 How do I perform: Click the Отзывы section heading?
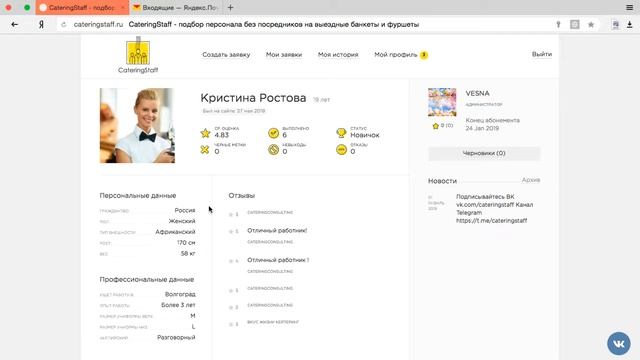(x=242, y=196)
